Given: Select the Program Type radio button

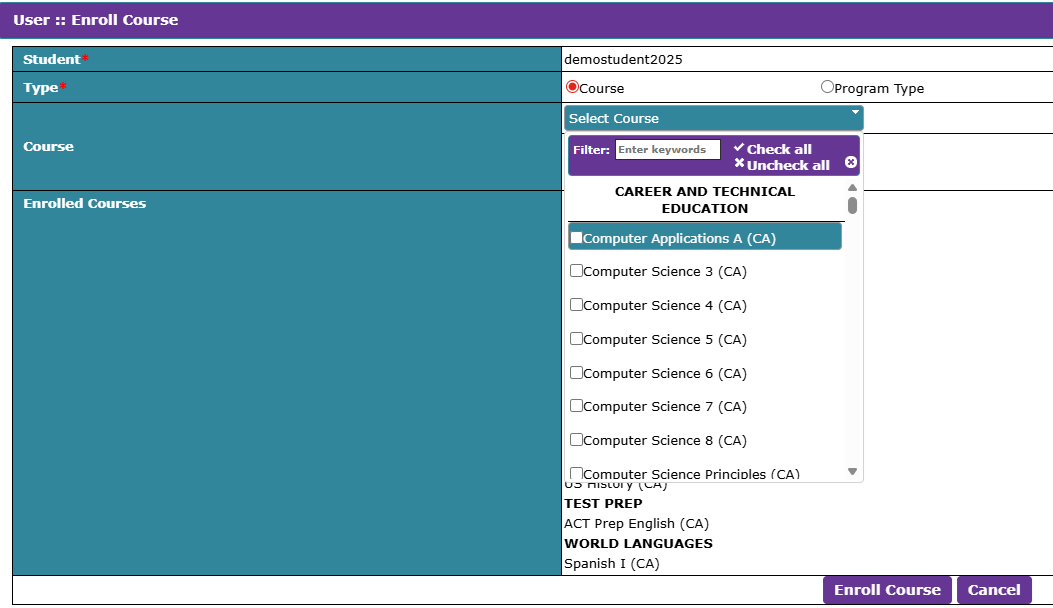Looking at the screenshot, I should point(827,87).
